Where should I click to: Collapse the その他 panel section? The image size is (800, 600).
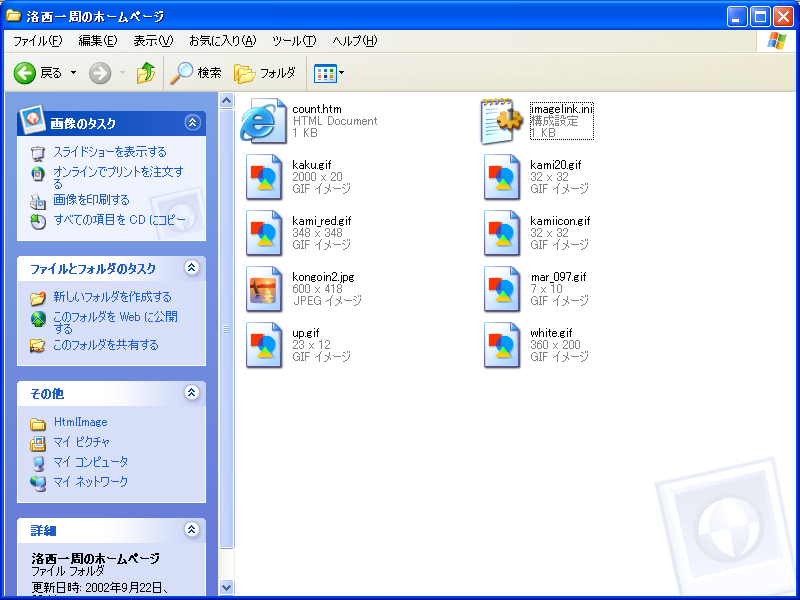[x=192, y=393]
